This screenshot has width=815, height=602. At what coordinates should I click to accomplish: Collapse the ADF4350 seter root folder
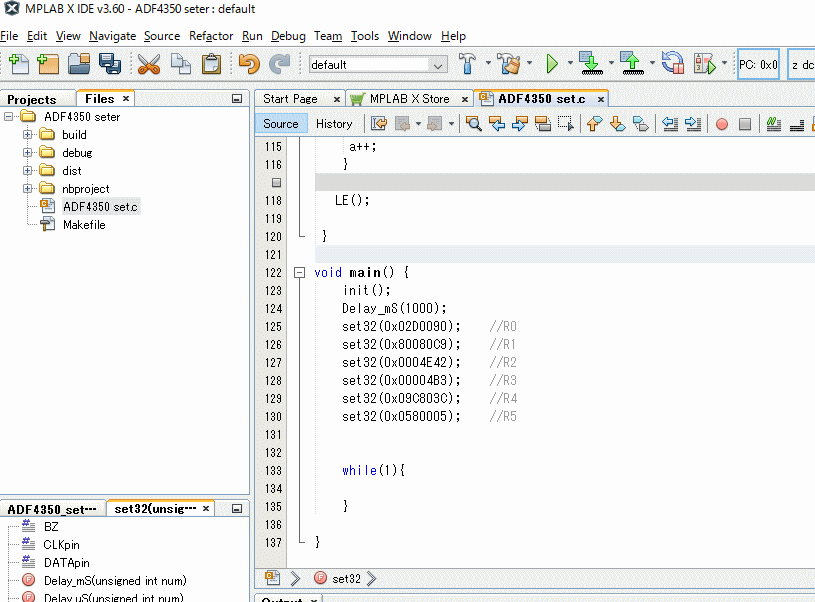pos(8,116)
